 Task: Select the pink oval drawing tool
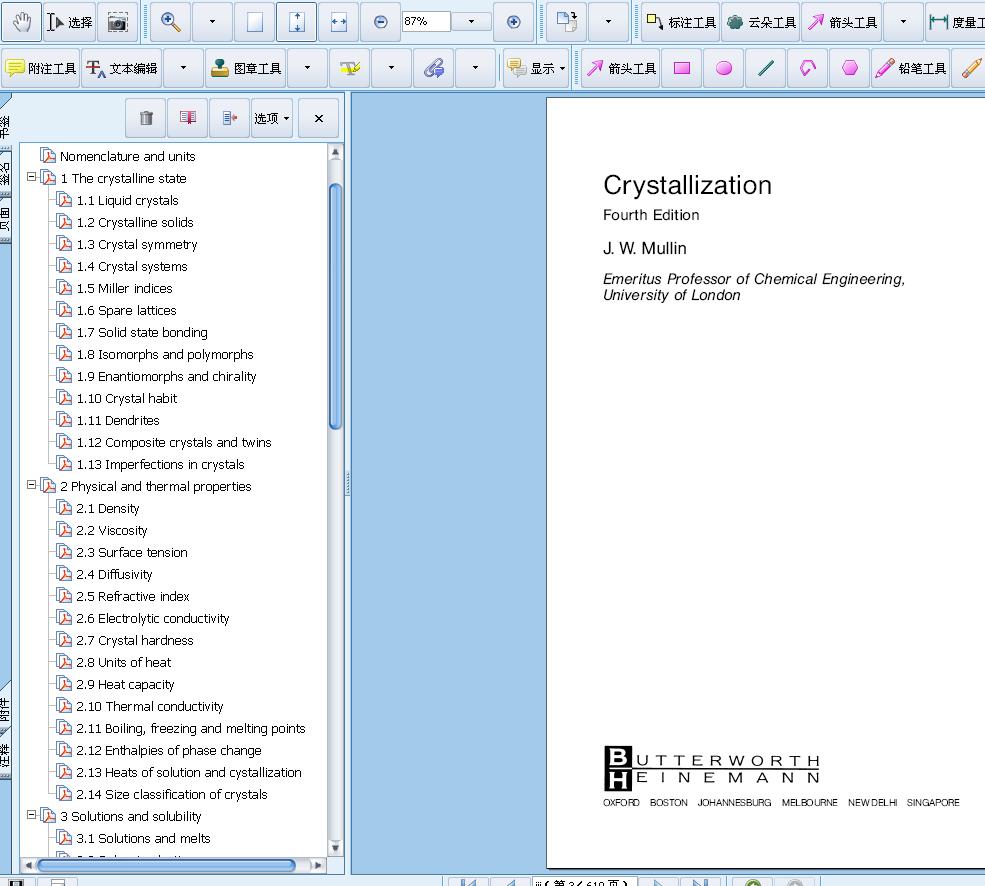pyautogui.click(x=723, y=68)
